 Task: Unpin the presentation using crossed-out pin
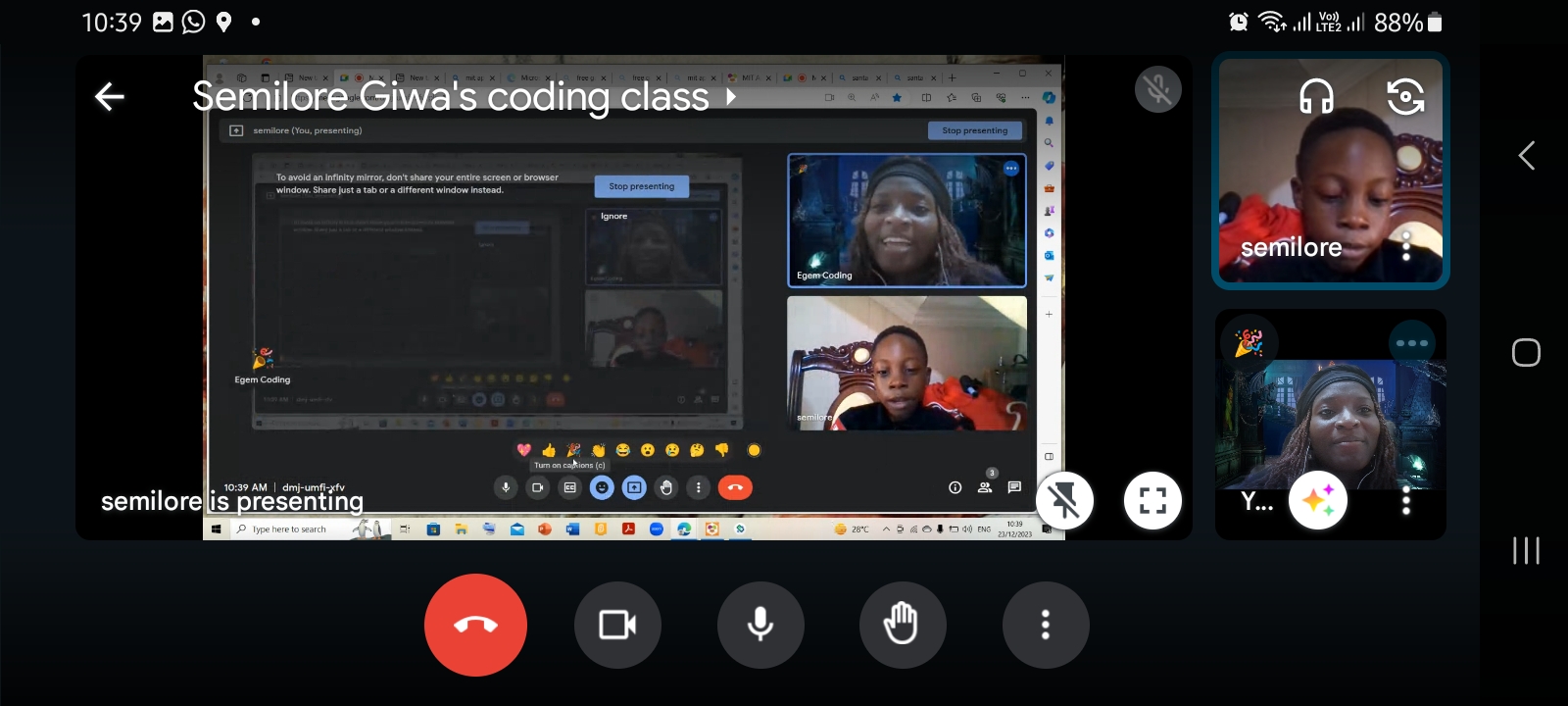pyautogui.click(x=1064, y=501)
